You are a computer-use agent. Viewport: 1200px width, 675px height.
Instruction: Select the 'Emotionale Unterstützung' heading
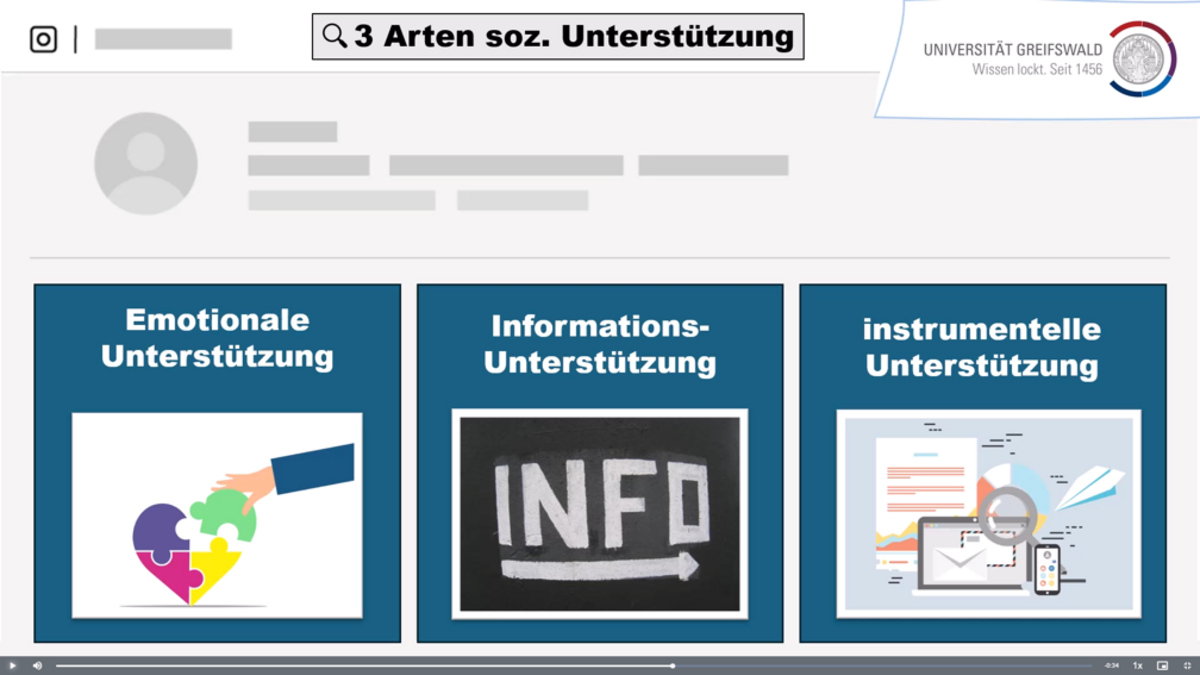tap(217, 338)
